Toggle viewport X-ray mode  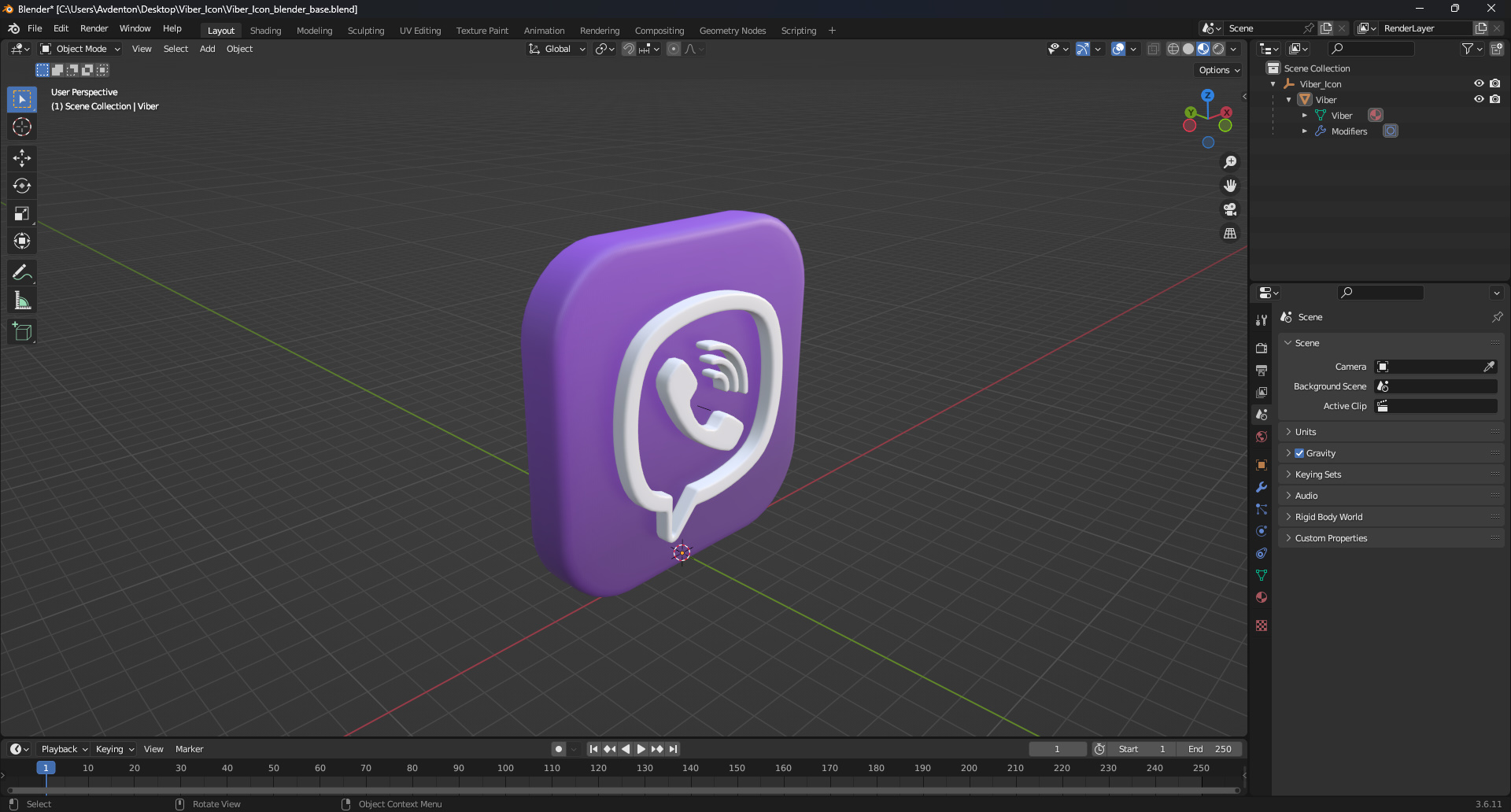1153,49
